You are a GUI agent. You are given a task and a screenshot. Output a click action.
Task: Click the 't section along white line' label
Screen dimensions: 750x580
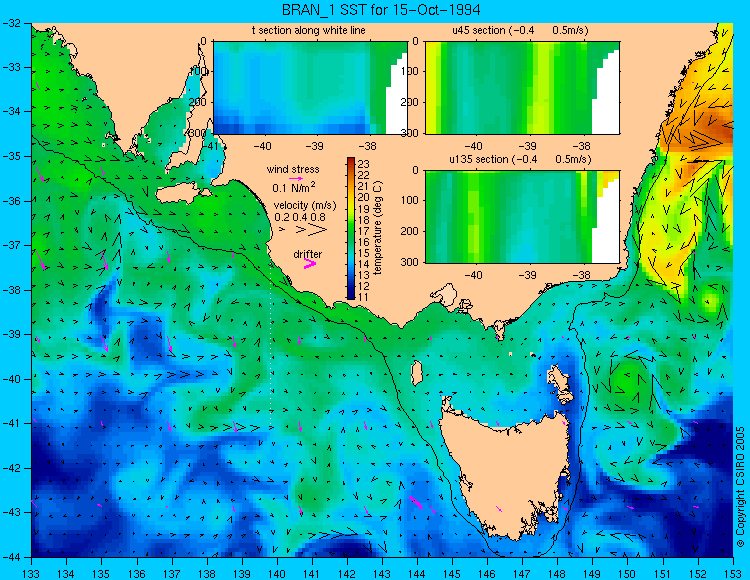point(309,30)
